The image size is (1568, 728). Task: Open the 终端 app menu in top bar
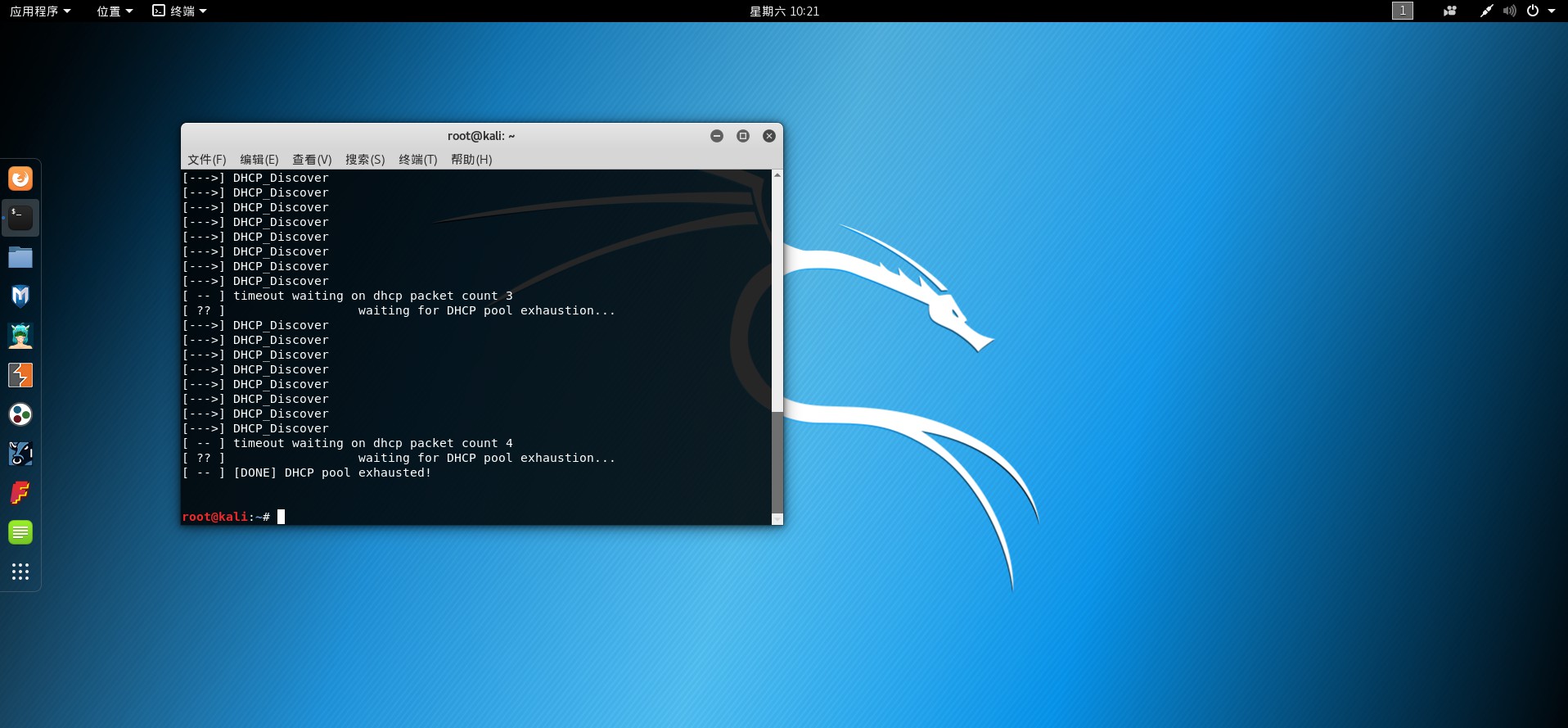click(179, 11)
